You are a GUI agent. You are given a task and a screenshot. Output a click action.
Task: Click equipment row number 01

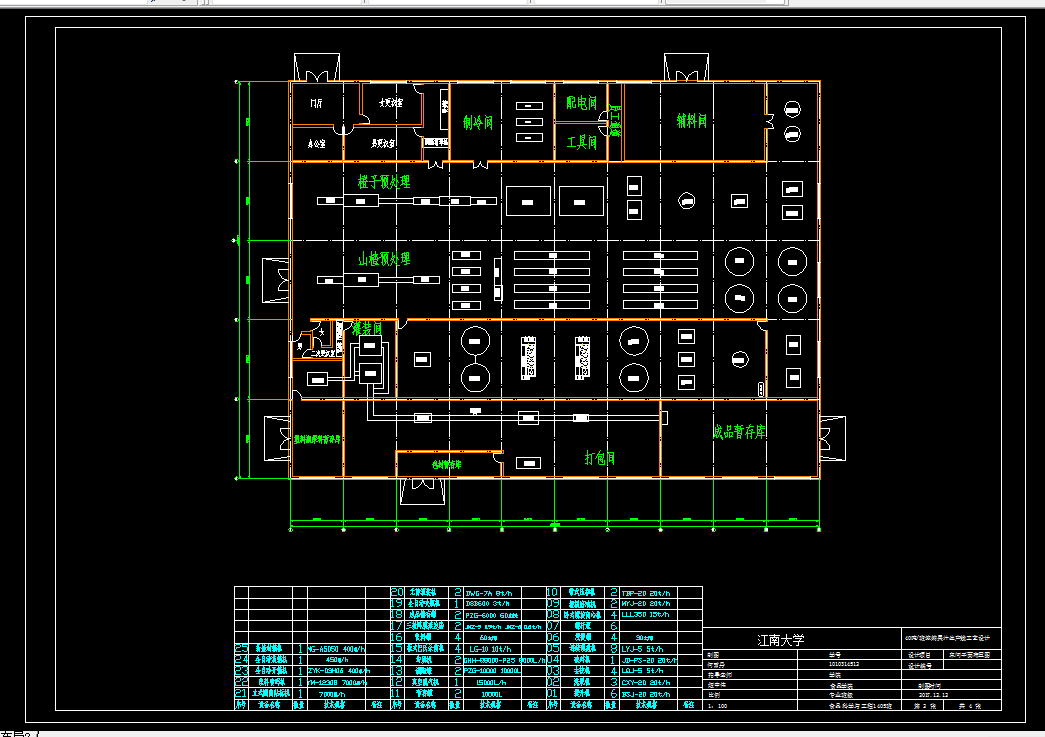click(552, 693)
